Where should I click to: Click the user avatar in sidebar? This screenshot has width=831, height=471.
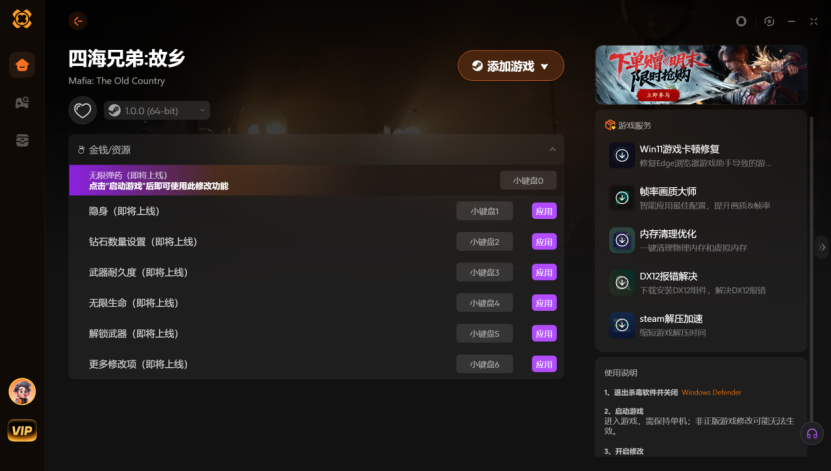pos(22,392)
